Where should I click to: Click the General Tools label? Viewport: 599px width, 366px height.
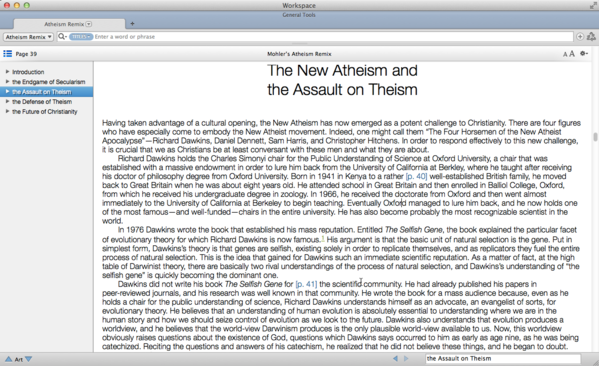[299, 15]
